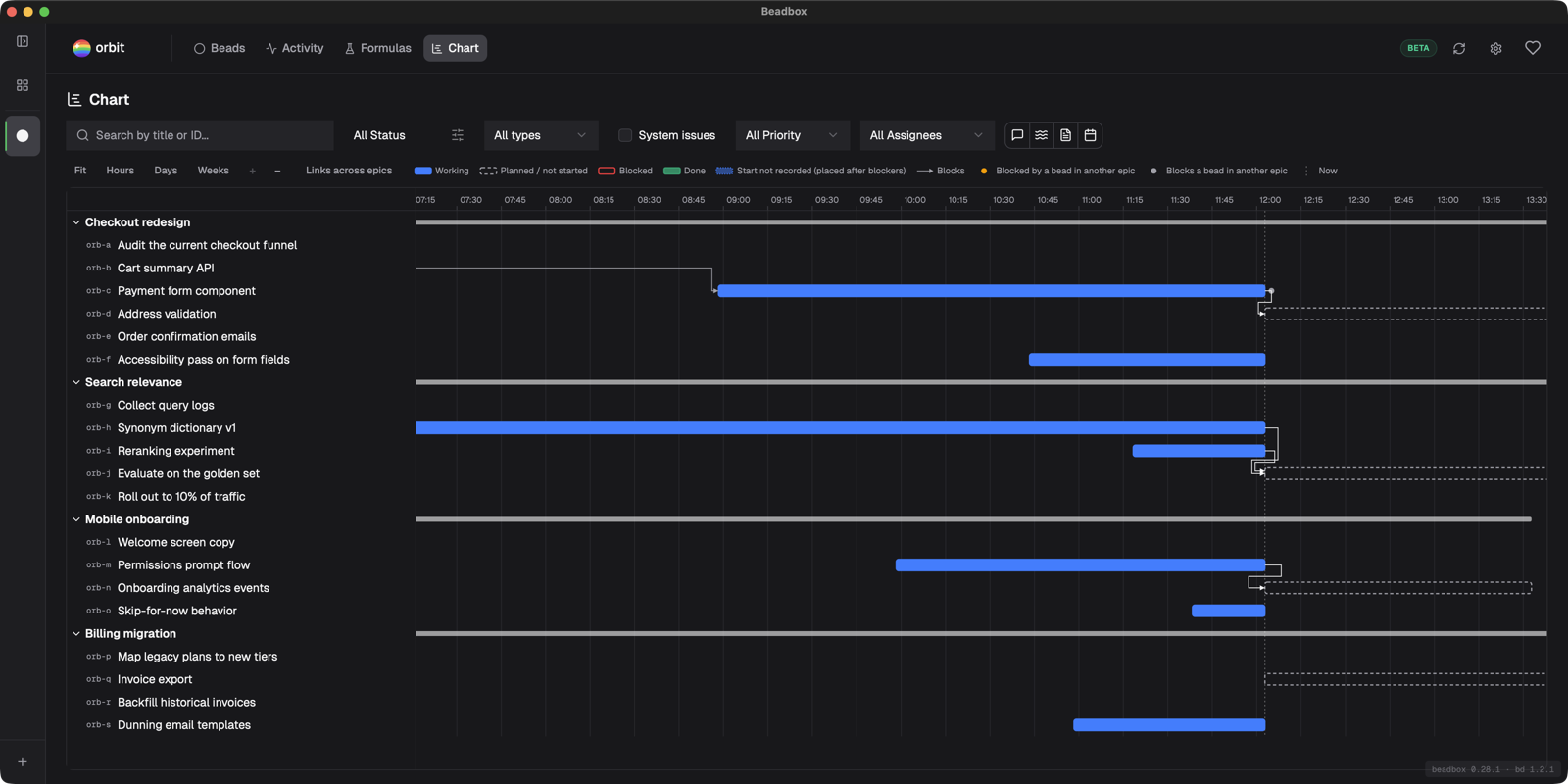Switch to the Activity tab
The height and width of the screenshot is (784, 1568).
tap(295, 48)
